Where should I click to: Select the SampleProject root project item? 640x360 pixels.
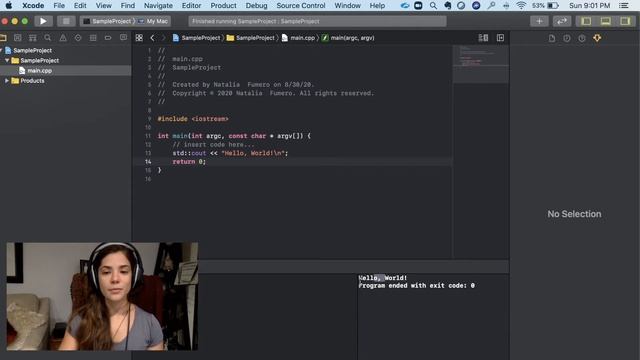click(x=33, y=50)
